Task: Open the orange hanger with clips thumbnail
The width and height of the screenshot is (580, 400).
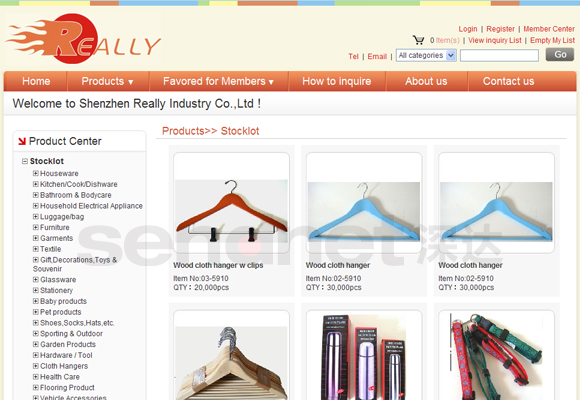Action: [231, 203]
